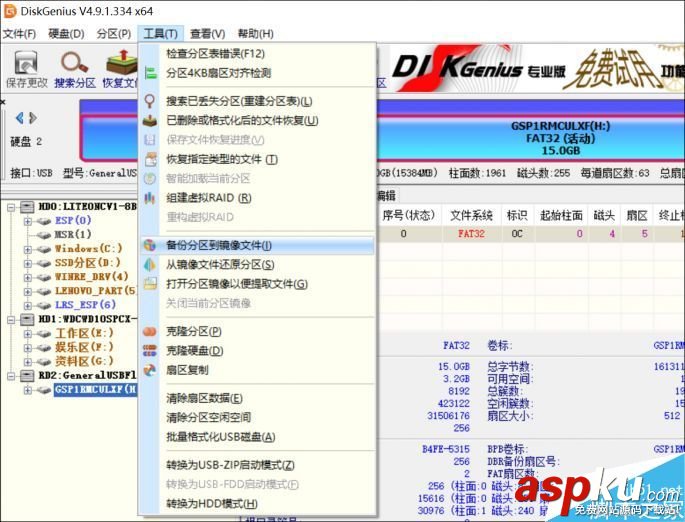
Task: Open the 硬盘(D) menu
Action: pyautogui.click(x=66, y=34)
